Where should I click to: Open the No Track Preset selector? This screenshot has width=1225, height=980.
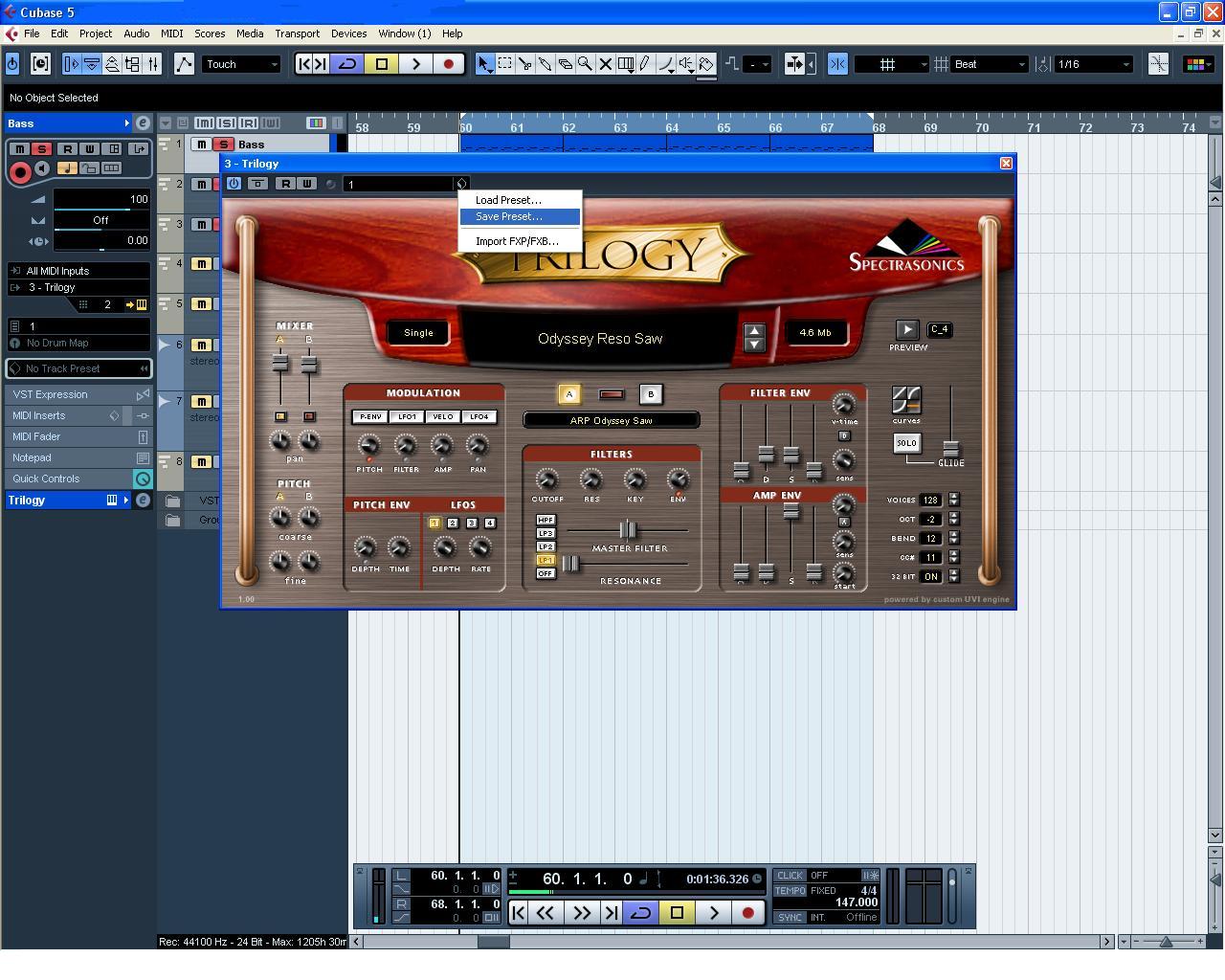pos(78,368)
